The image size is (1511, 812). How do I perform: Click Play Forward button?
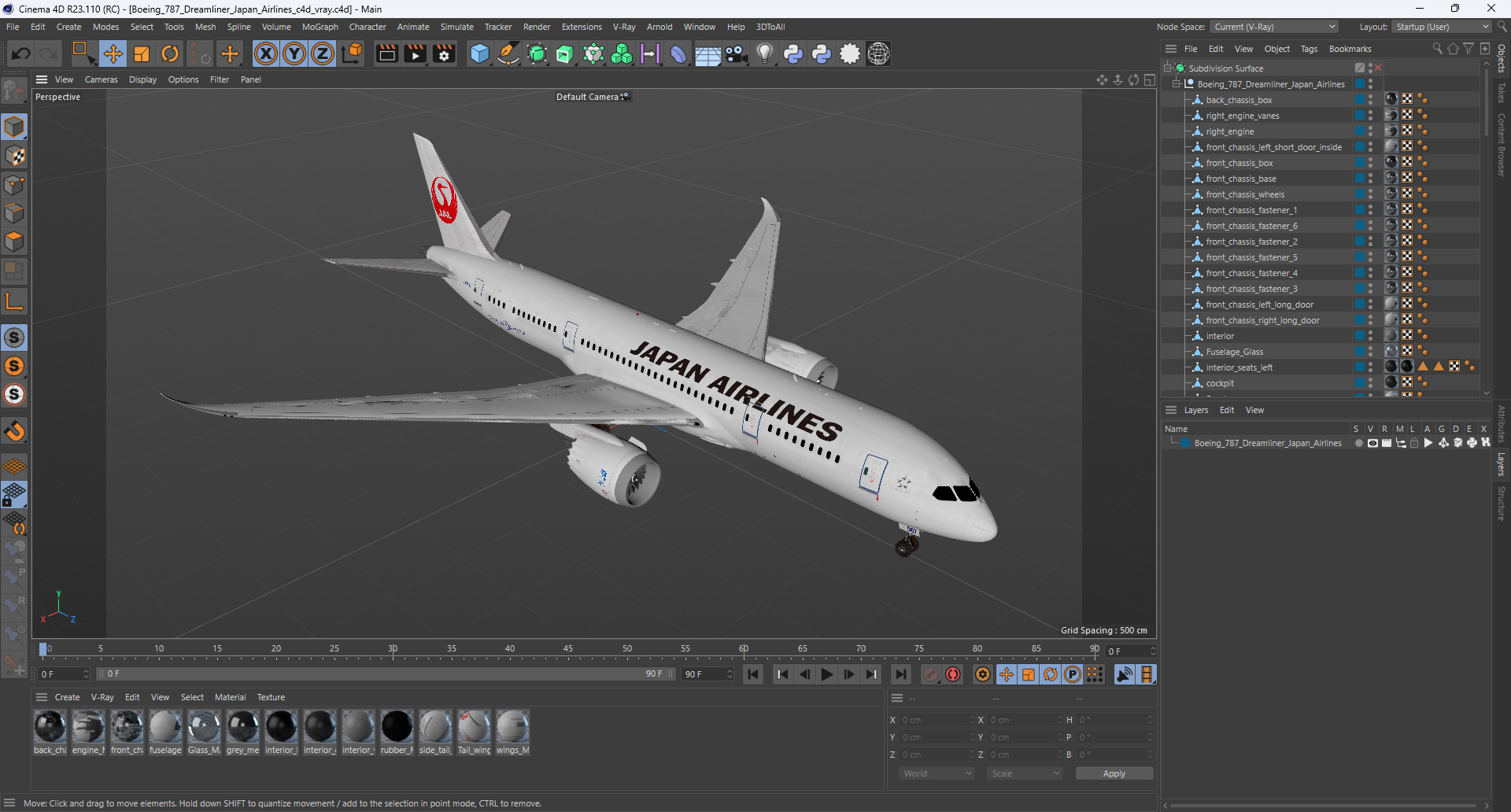[826, 674]
